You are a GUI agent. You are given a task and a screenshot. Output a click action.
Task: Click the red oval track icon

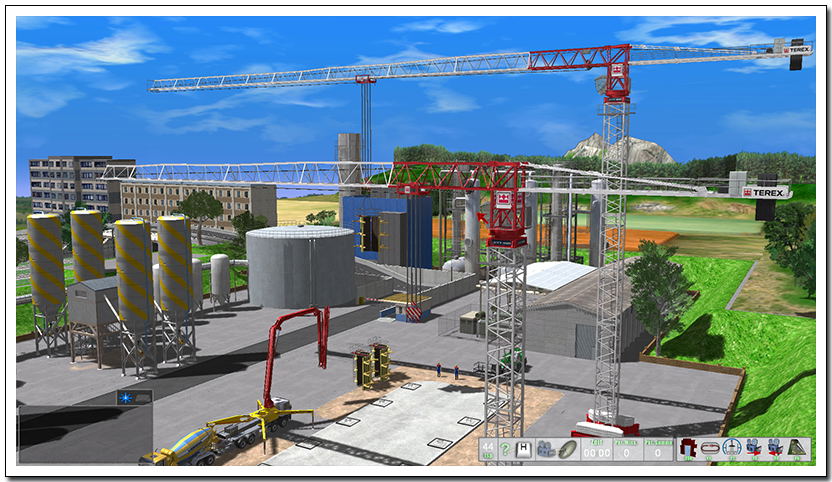(x=710, y=450)
